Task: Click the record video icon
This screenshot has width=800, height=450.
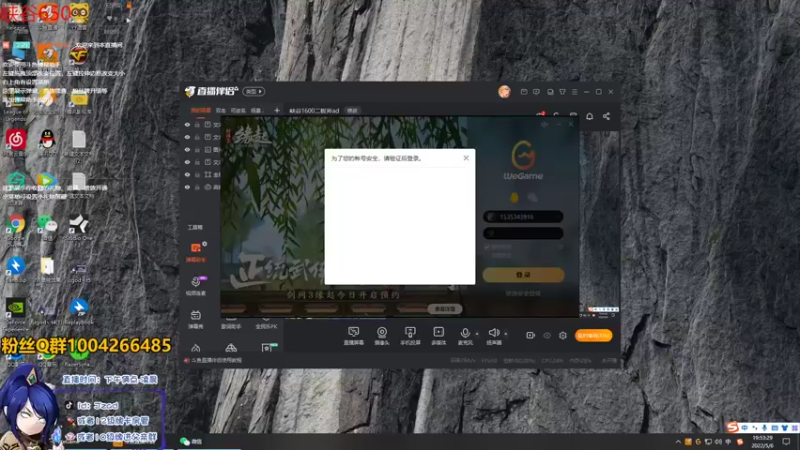Action: point(531,335)
